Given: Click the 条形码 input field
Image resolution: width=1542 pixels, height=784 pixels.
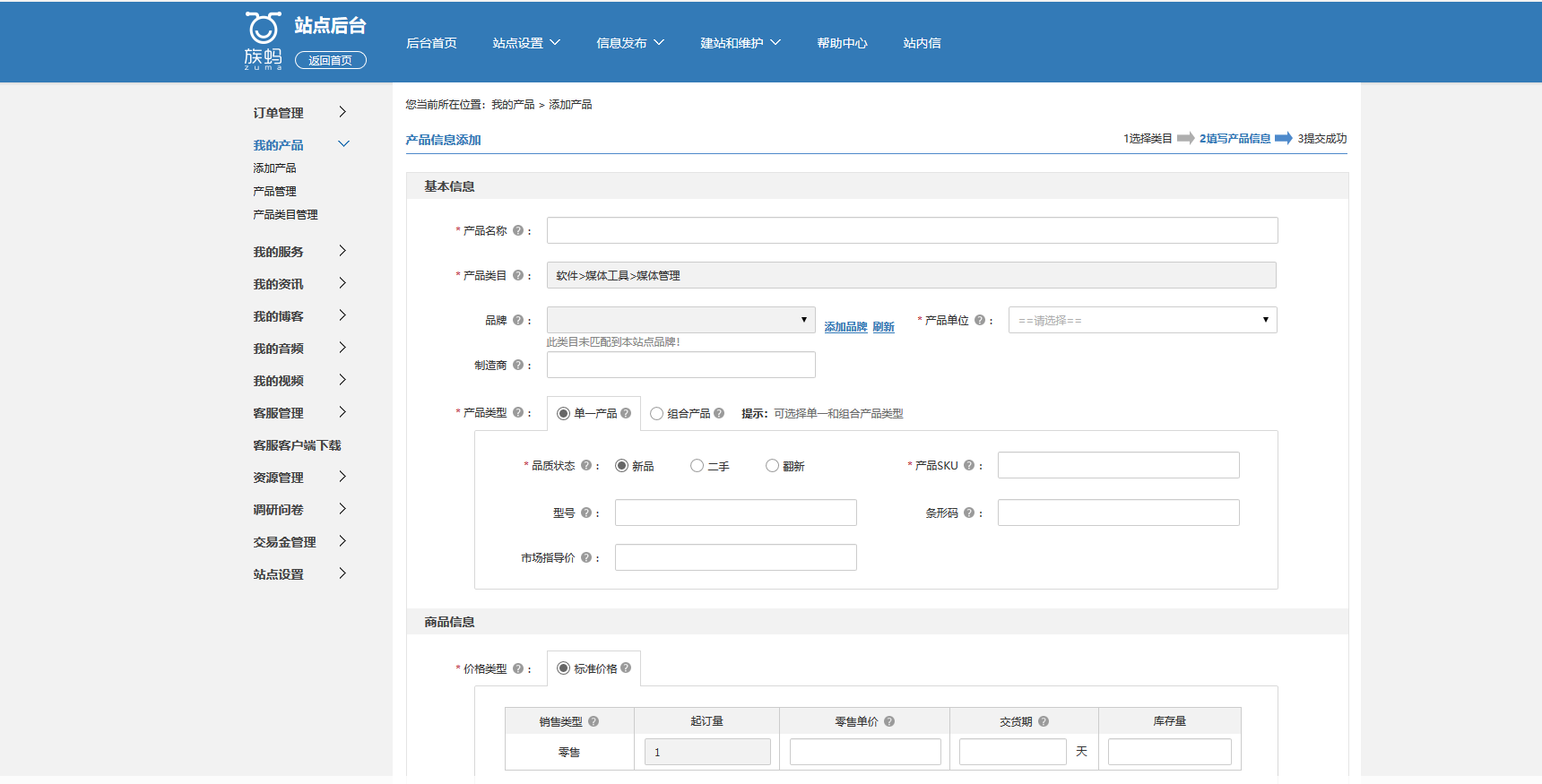Looking at the screenshot, I should 1119,513.
